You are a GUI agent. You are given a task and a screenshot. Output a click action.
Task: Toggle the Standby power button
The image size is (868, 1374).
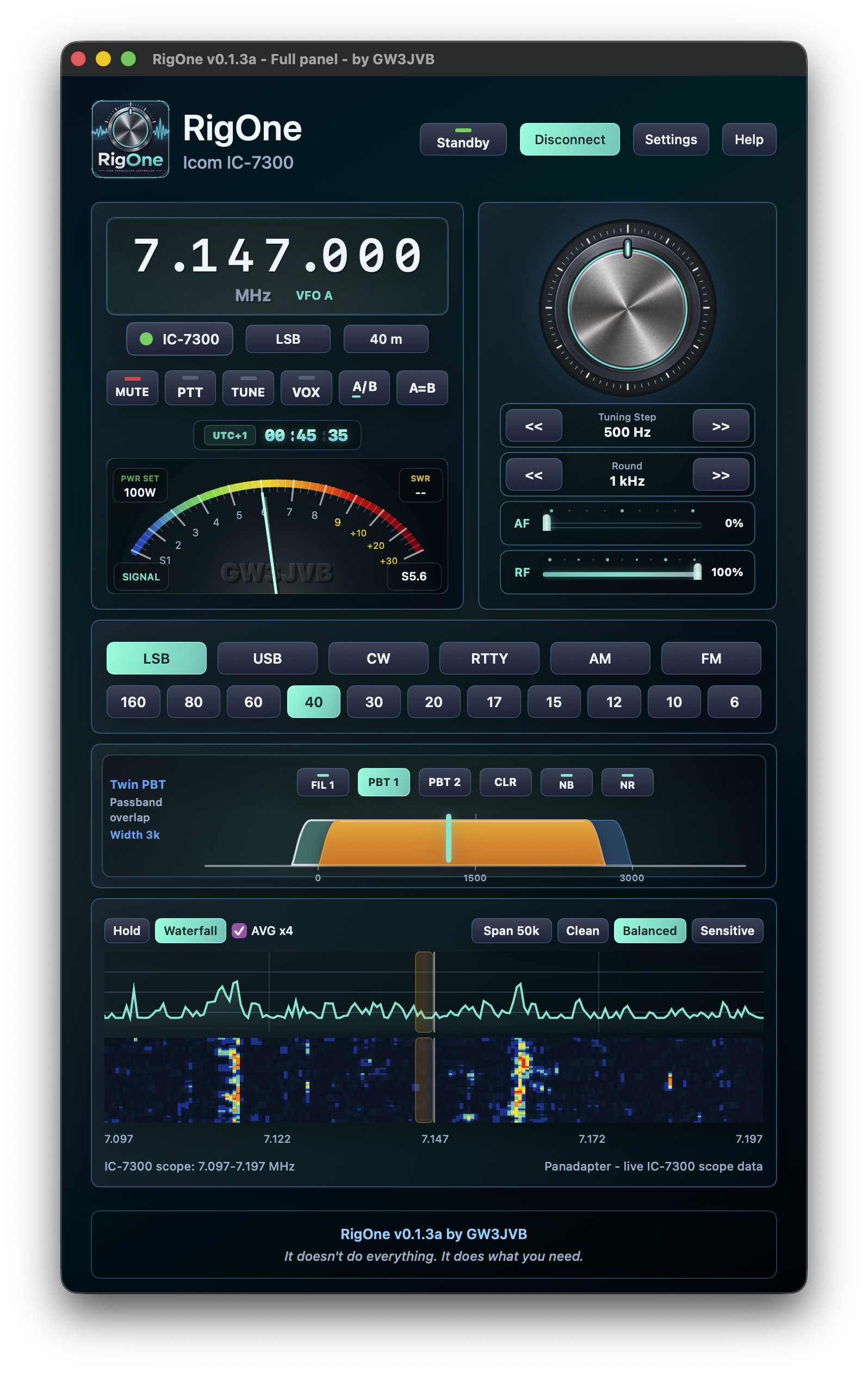tap(463, 139)
